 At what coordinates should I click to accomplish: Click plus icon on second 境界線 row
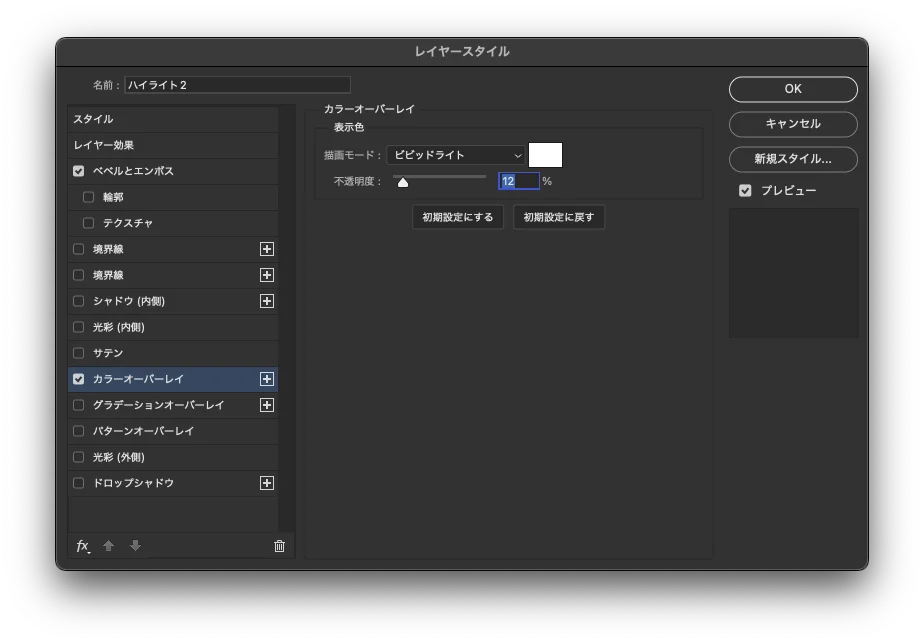[267, 275]
